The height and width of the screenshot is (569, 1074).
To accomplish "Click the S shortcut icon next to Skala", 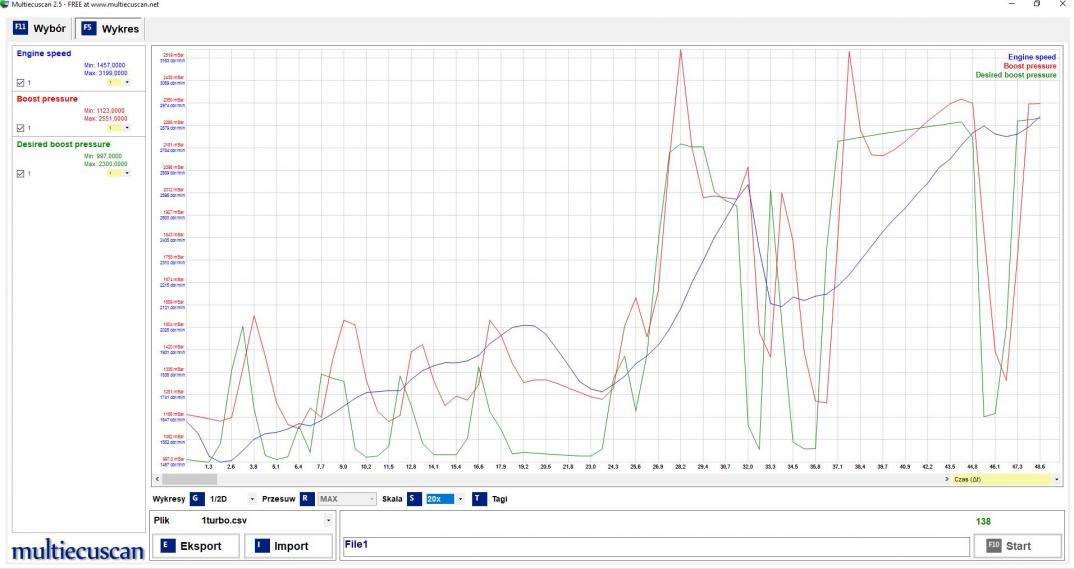I will click(x=414, y=498).
